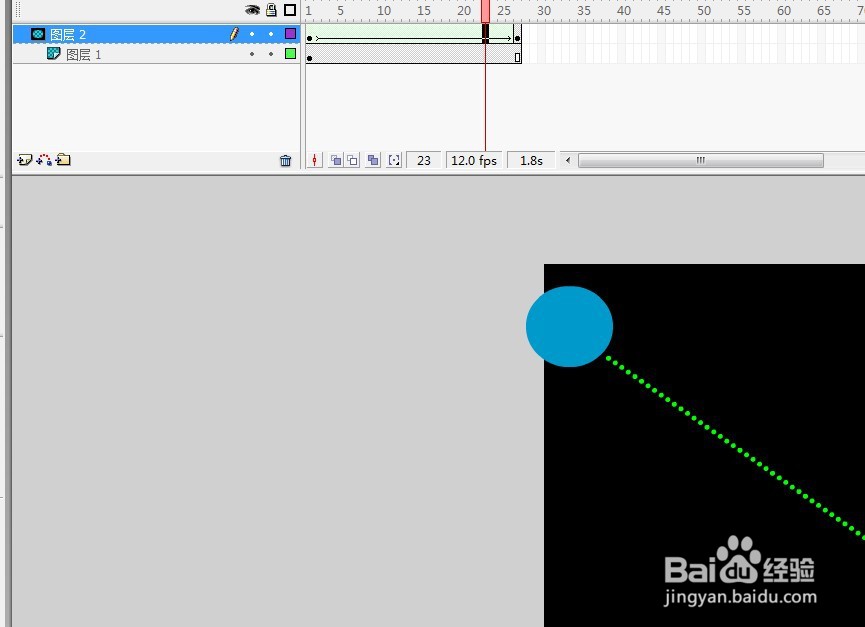Select the blue circle on the stage

569,326
